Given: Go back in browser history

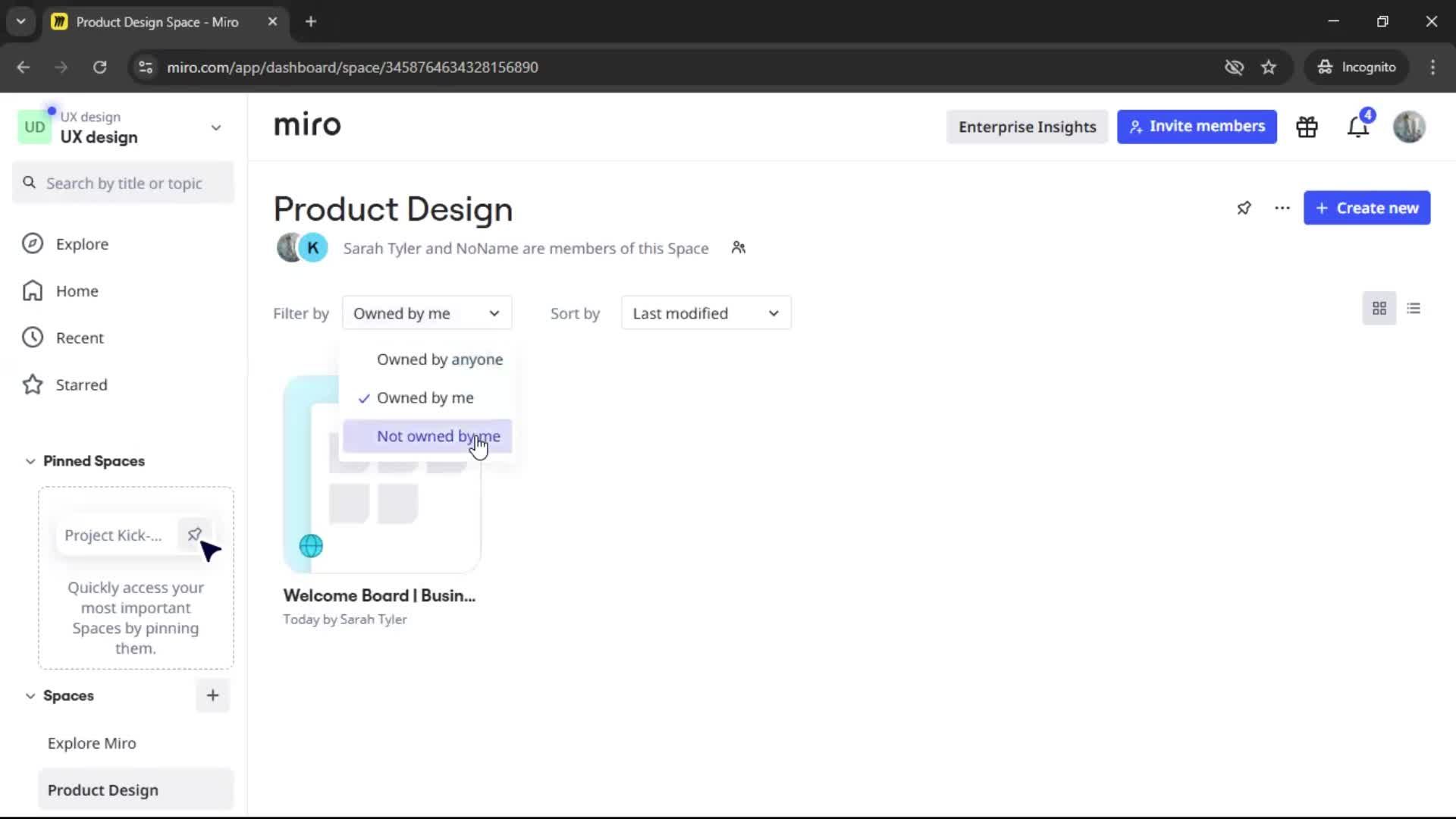Looking at the screenshot, I should tap(24, 67).
